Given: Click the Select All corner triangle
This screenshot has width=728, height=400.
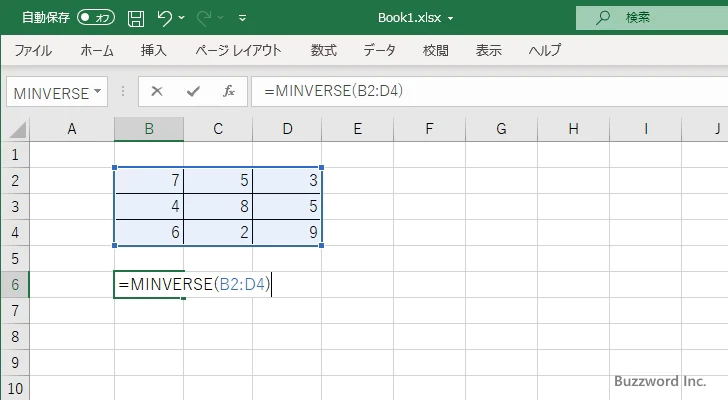Looking at the screenshot, I should (x=18, y=129).
